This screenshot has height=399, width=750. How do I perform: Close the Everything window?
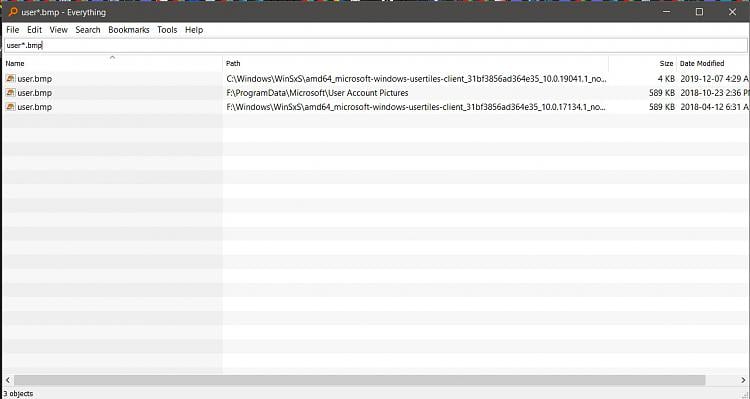732,12
